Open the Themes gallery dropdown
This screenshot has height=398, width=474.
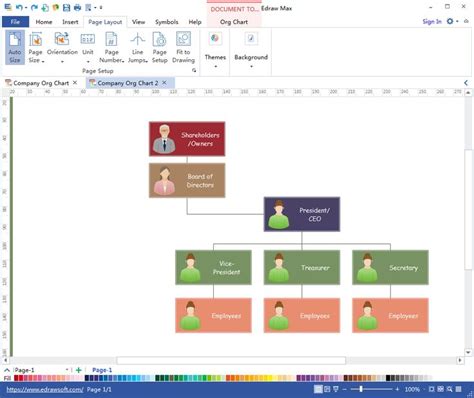(215, 50)
